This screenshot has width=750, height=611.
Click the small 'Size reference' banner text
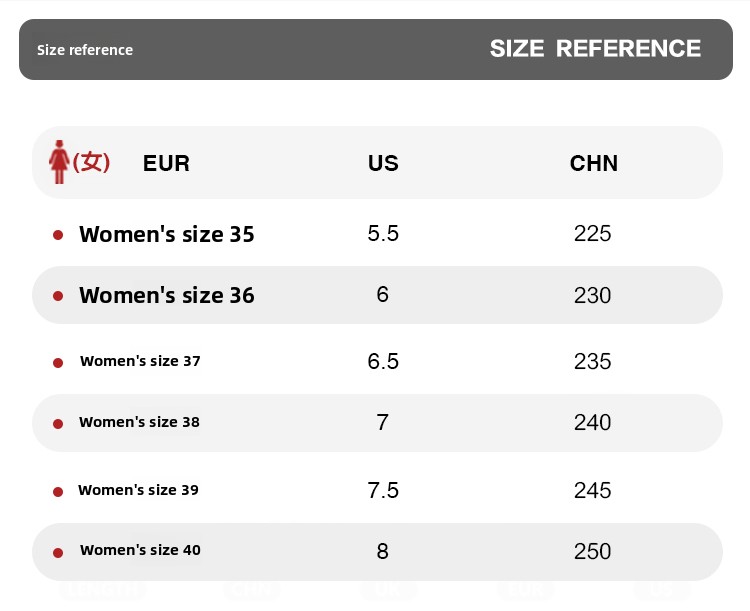85,50
